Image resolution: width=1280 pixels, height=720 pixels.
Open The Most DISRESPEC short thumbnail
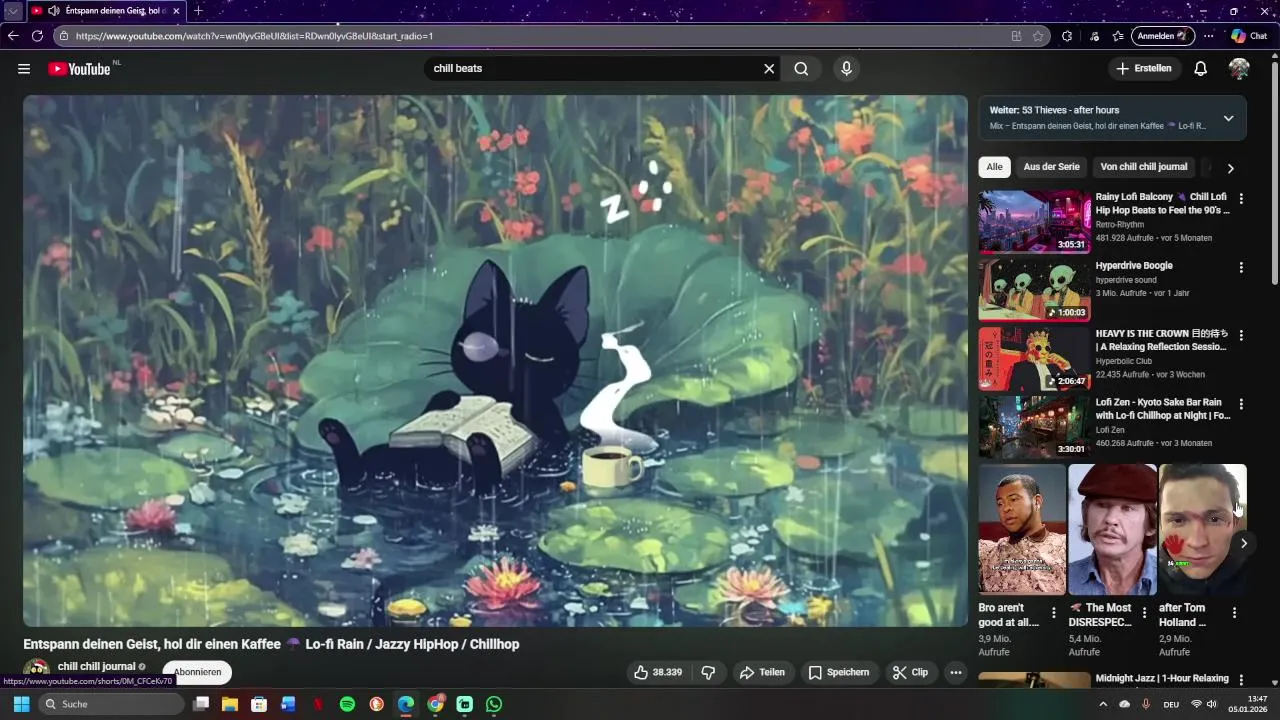pos(1112,530)
